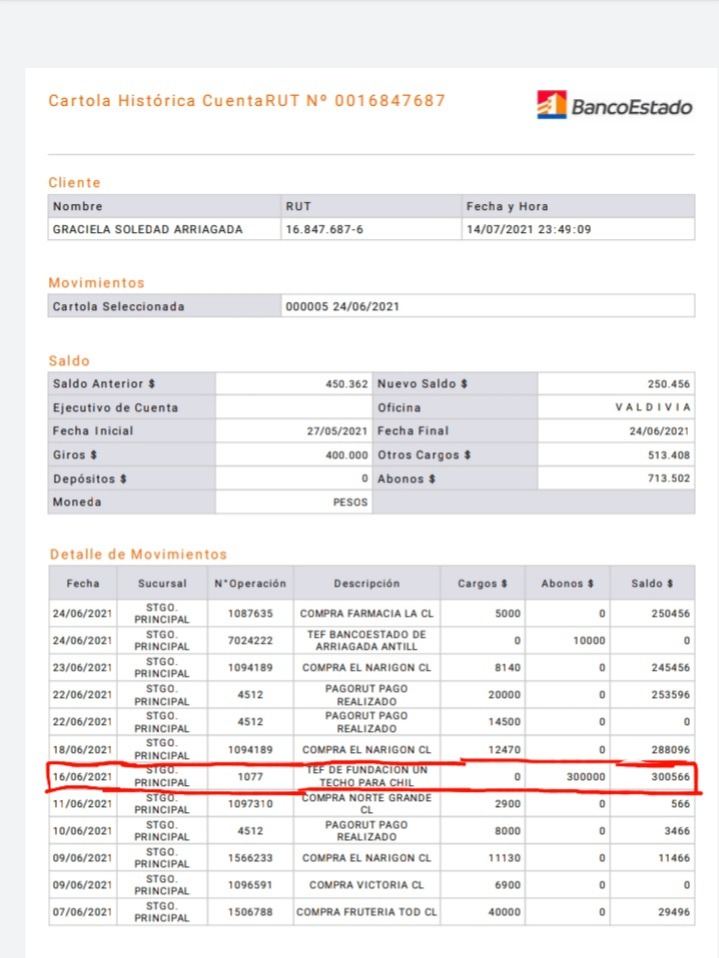This screenshot has width=719, height=958.
Task: Select the RUT value '16.847.687-6'
Action: (324, 230)
